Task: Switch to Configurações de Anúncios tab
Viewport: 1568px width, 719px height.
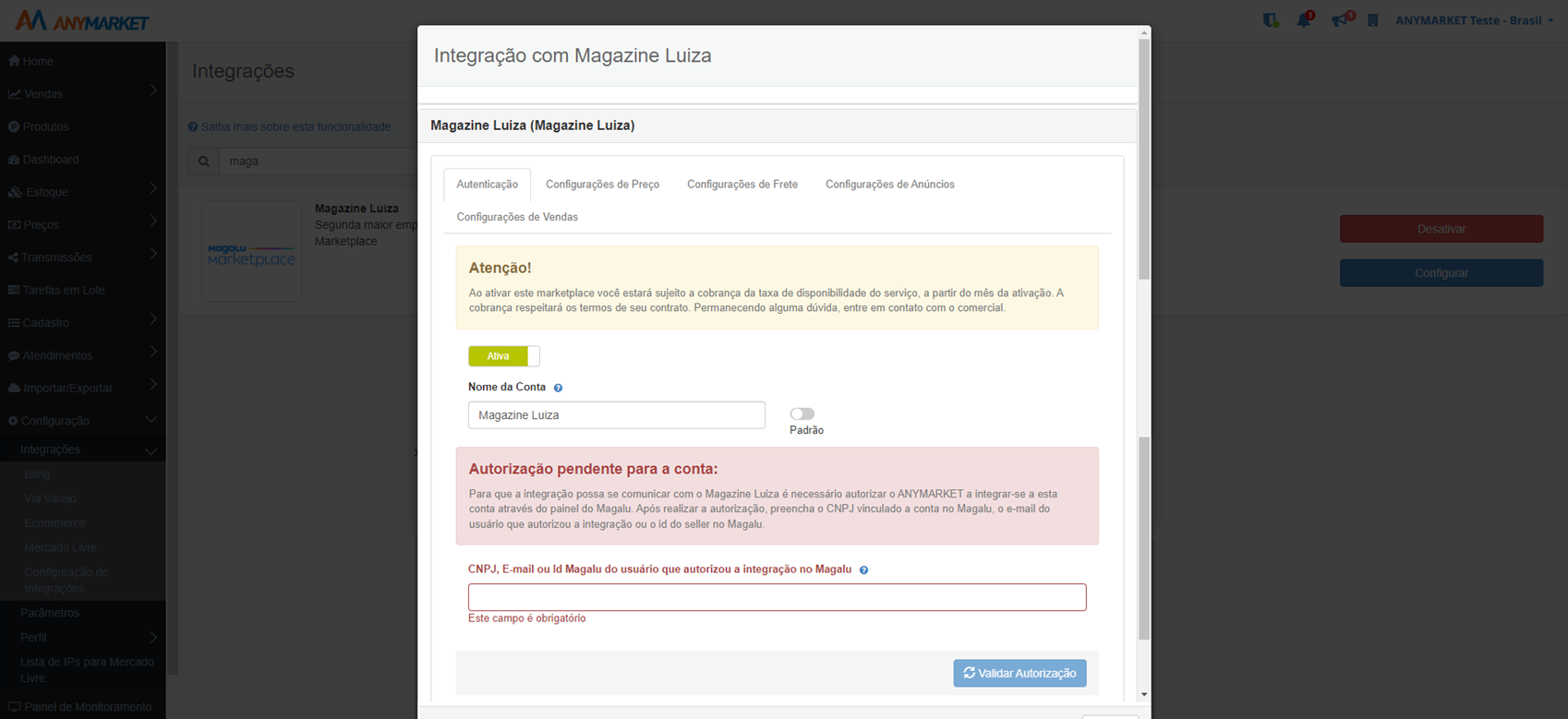Action: click(890, 185)
